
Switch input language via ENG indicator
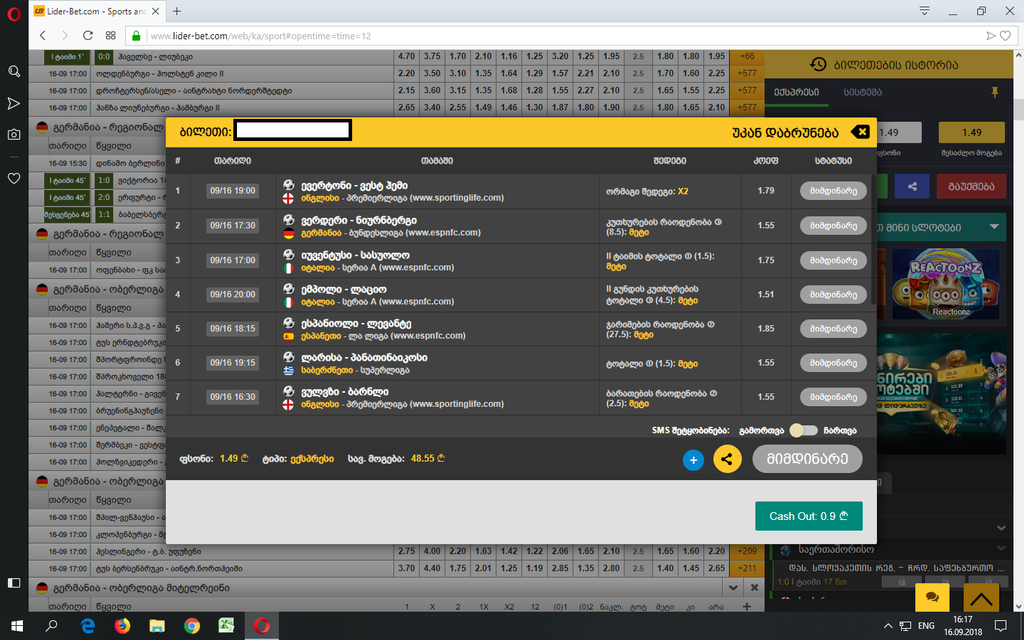926,626
